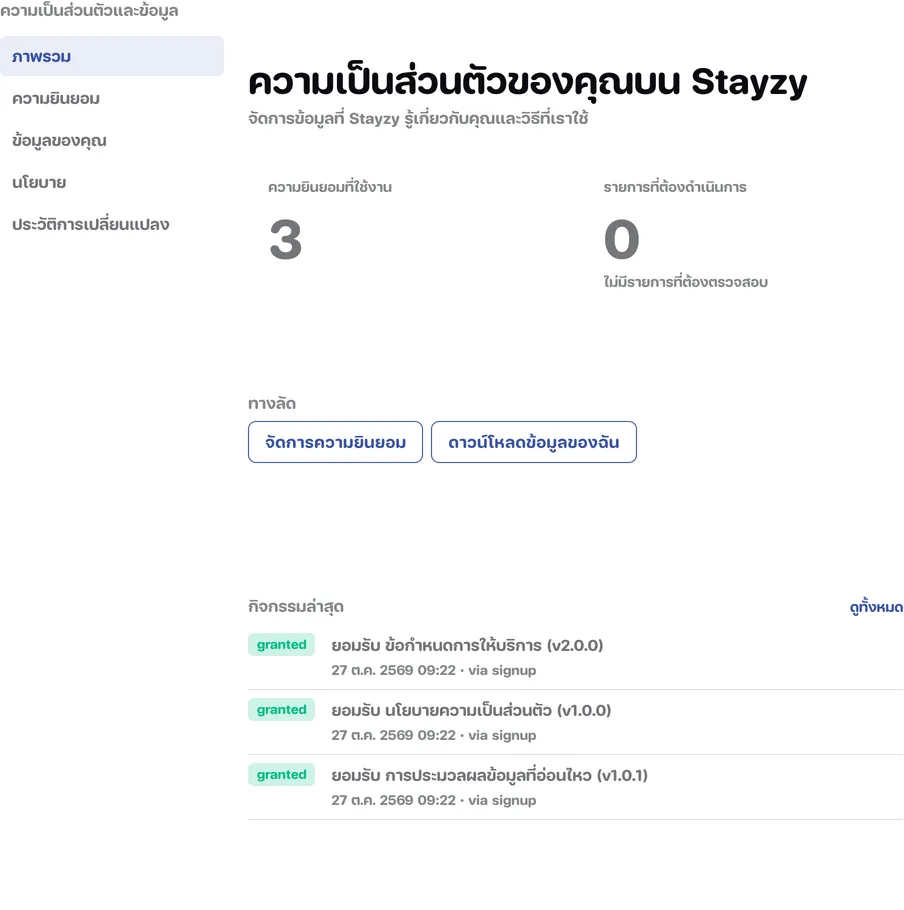Click the ความเป็นส่วนตัวและข้อมูล header text

[x=89, y=10]
